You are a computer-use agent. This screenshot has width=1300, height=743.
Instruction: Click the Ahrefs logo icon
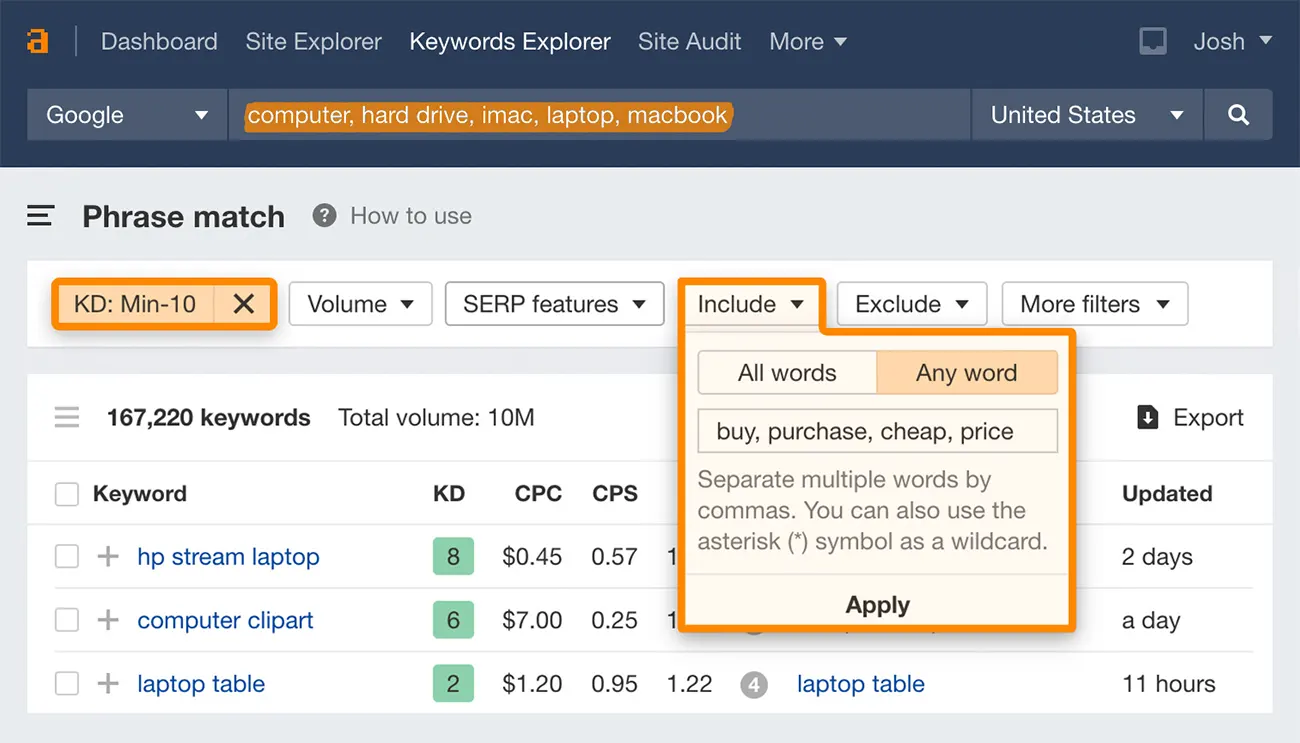point(38,42)
